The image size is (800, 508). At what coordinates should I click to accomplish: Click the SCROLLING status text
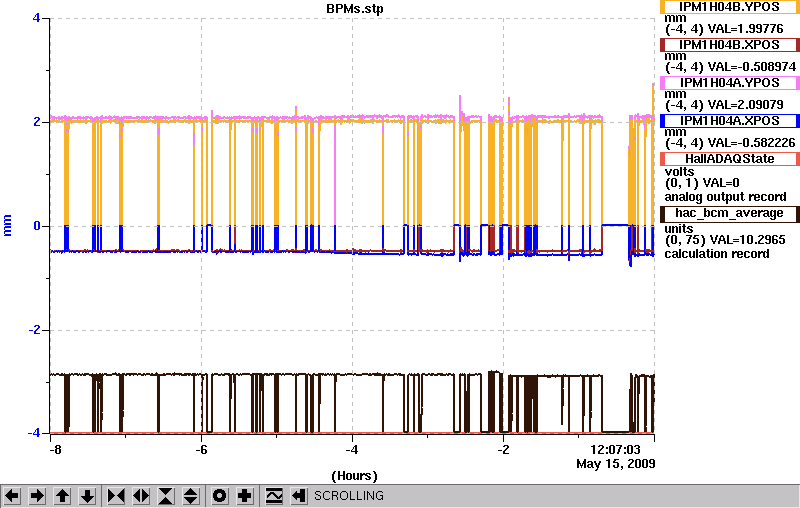(x=348, y=496)
